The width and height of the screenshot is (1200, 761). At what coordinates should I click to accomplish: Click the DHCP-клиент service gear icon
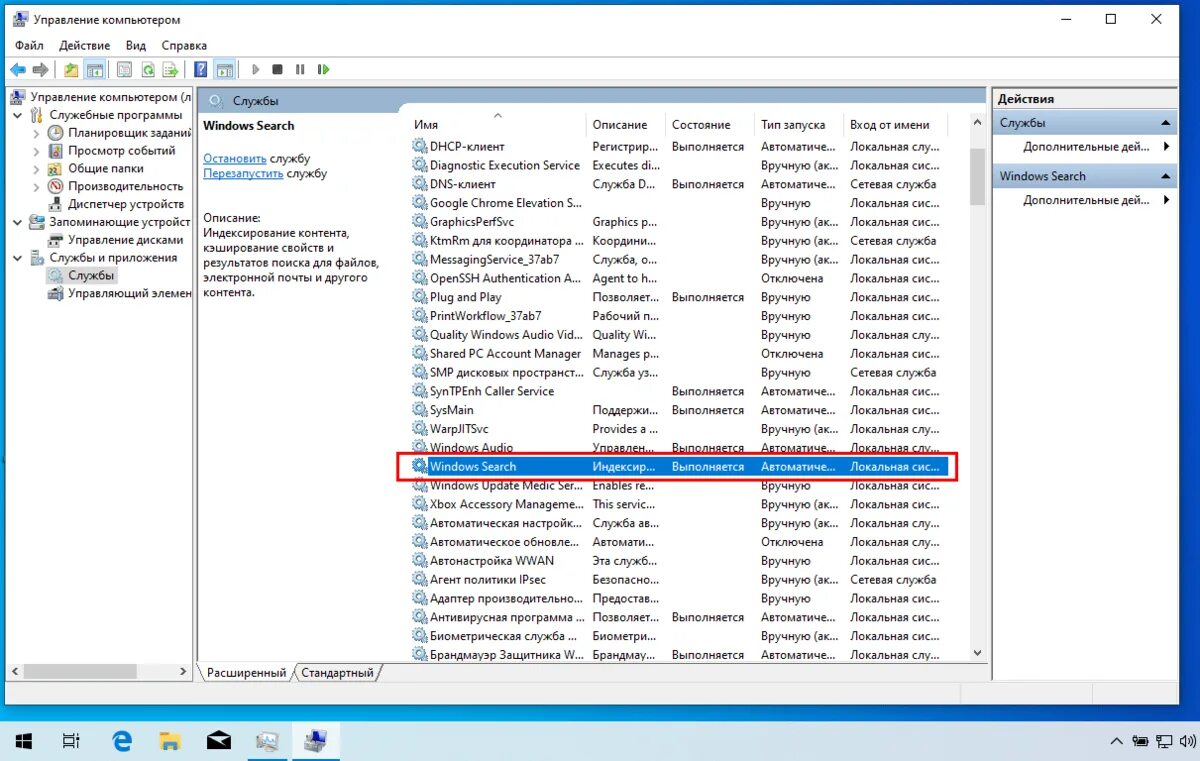click(x=420, y=146)
